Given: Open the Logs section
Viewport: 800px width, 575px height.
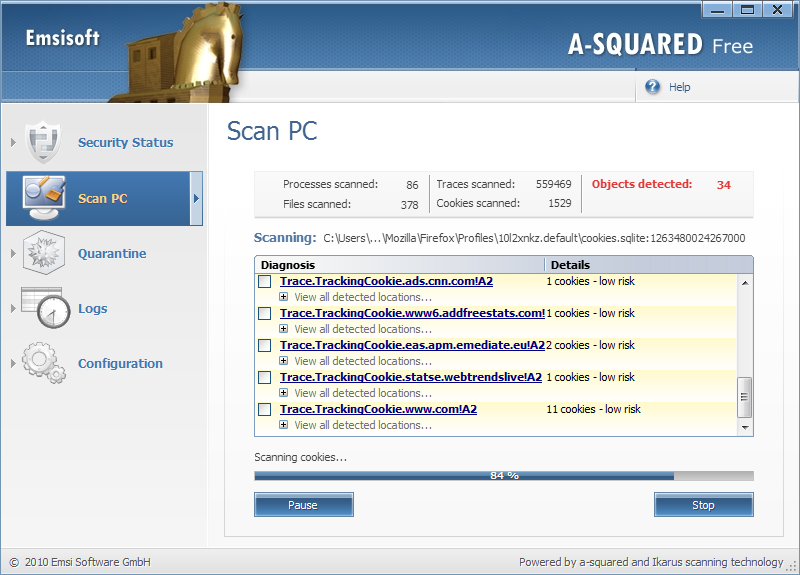Looking at the screenshot, I should tap(92, 309).
